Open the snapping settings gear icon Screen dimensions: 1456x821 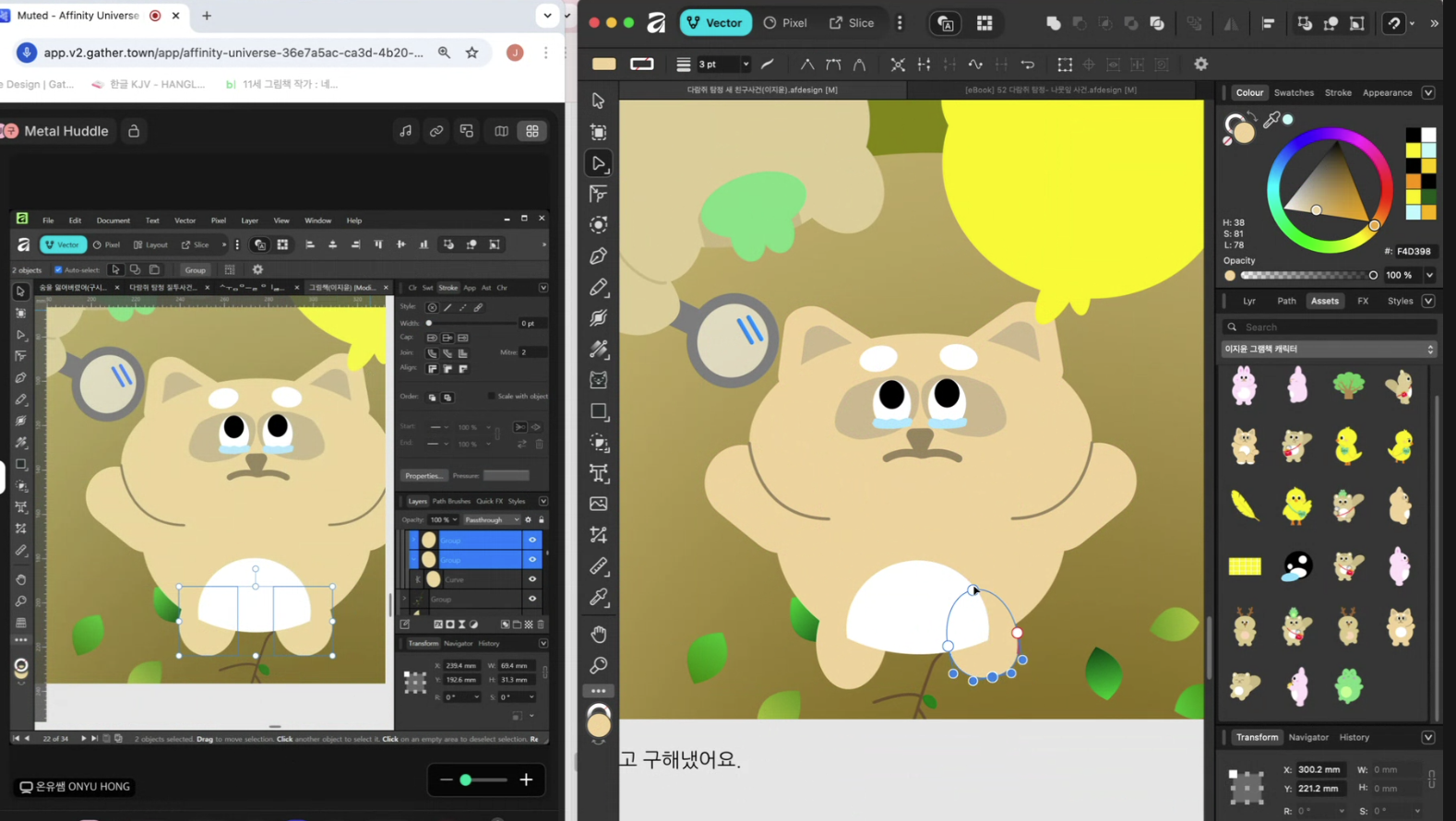pos(1200,65)
